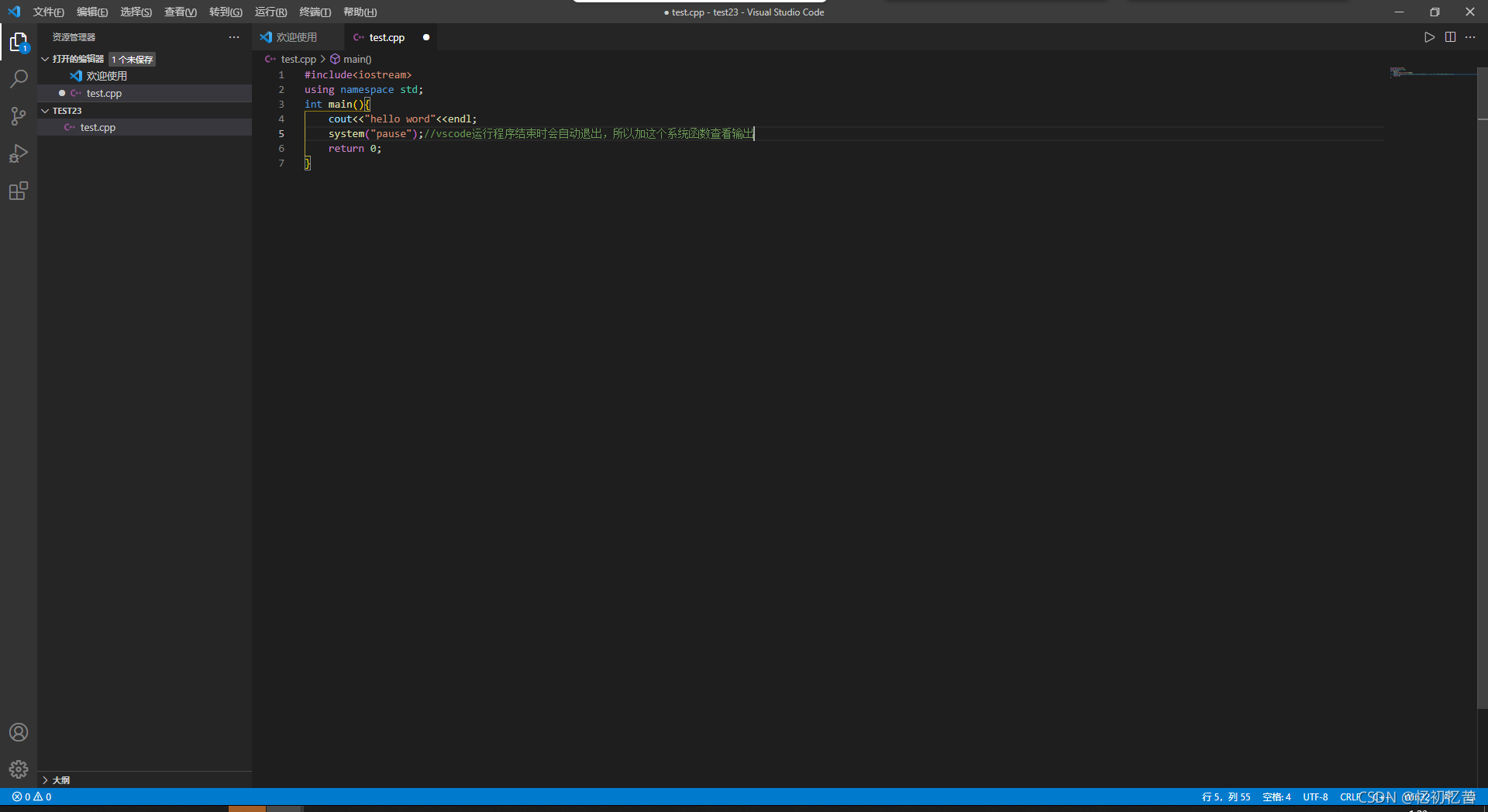Click the editor vertical scrollbar
This screenshot has width=1488, height=812.
(1483, 387)
